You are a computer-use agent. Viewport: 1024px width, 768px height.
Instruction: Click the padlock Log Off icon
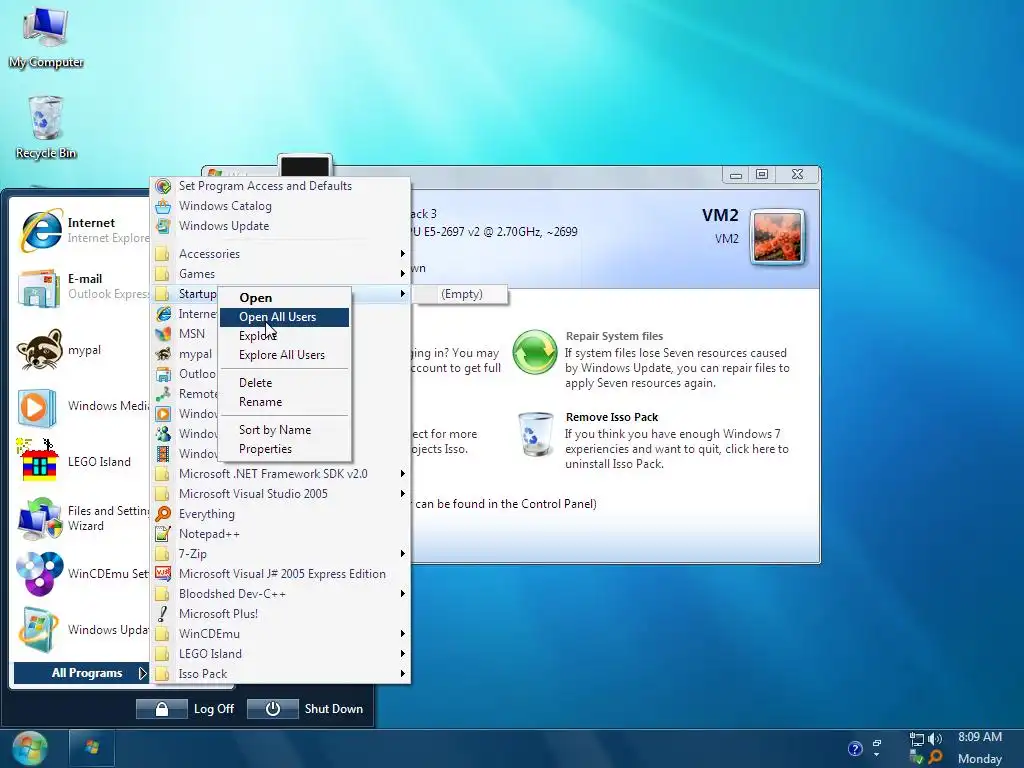pos(162,709)
